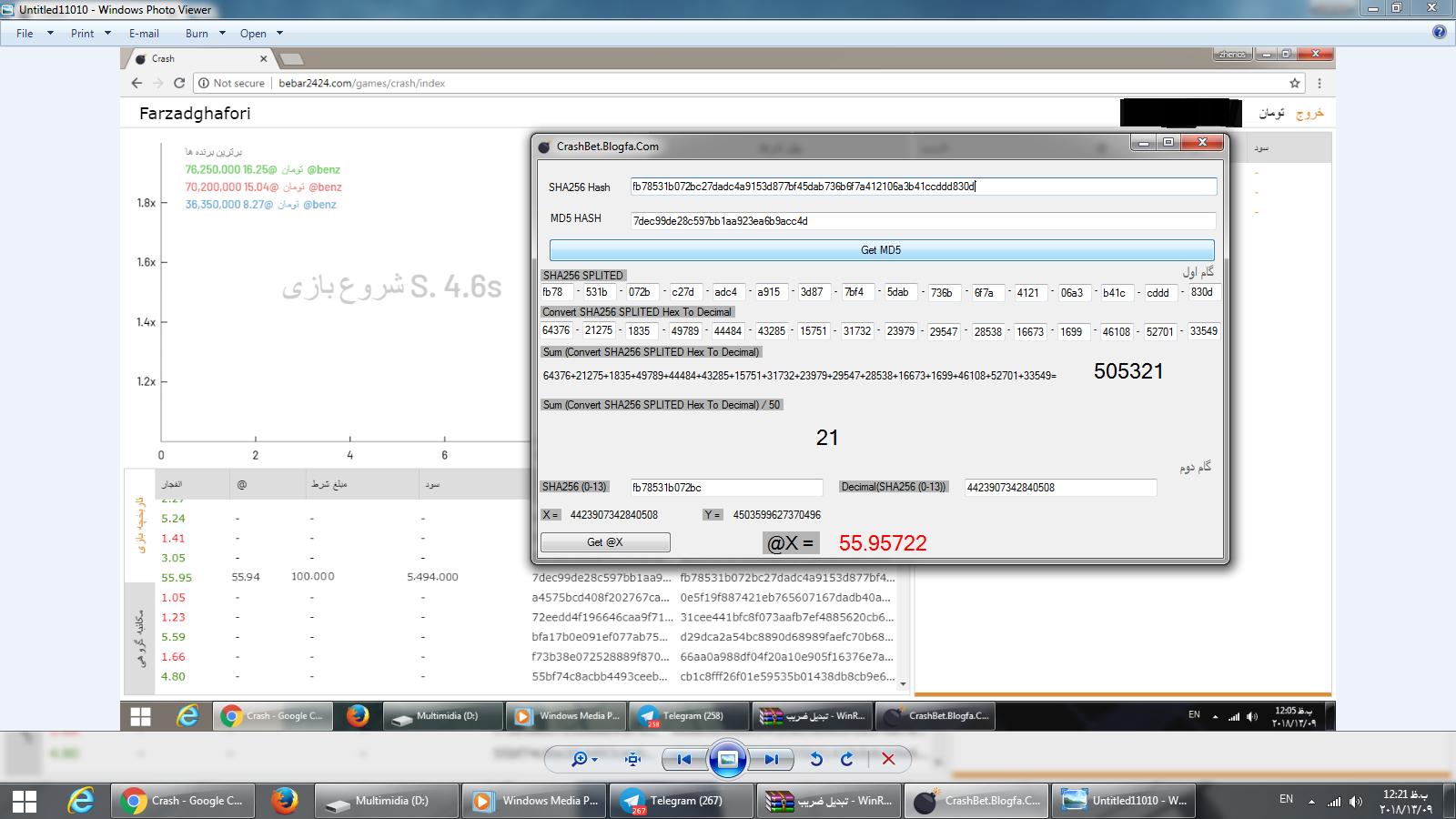Expand the File menu dropdown arrow

pyautogui.click(x=50, y=34)
